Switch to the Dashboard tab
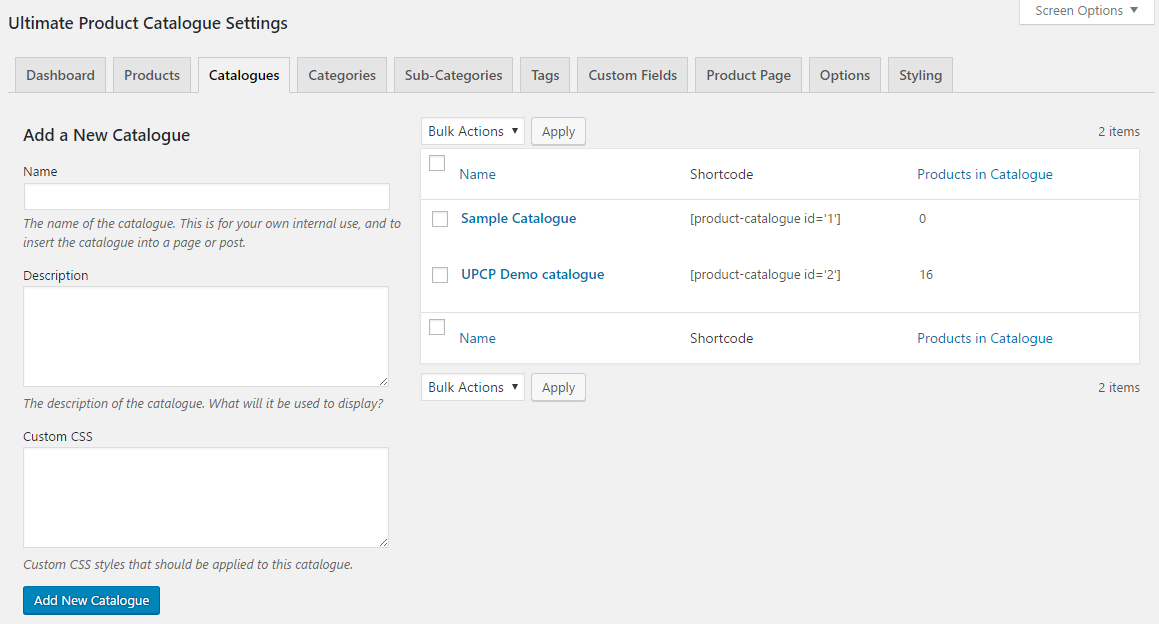 point(60,75)
